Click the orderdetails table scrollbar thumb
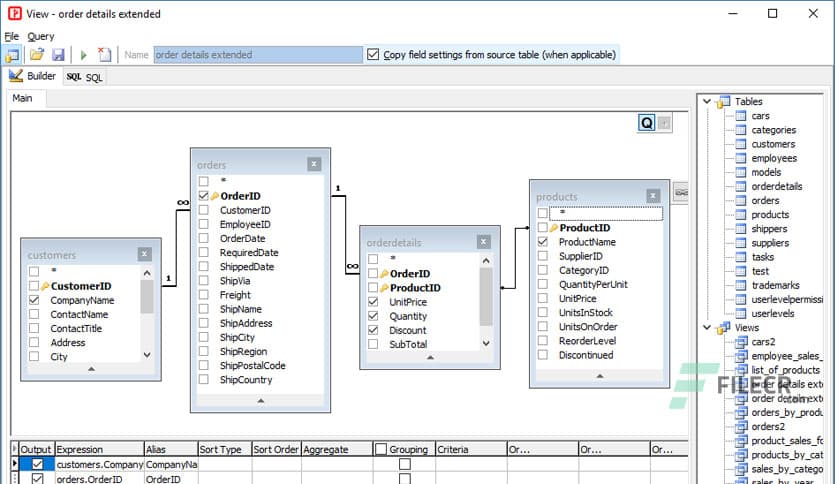Screen dimensions: 836x484 [486, 296]
